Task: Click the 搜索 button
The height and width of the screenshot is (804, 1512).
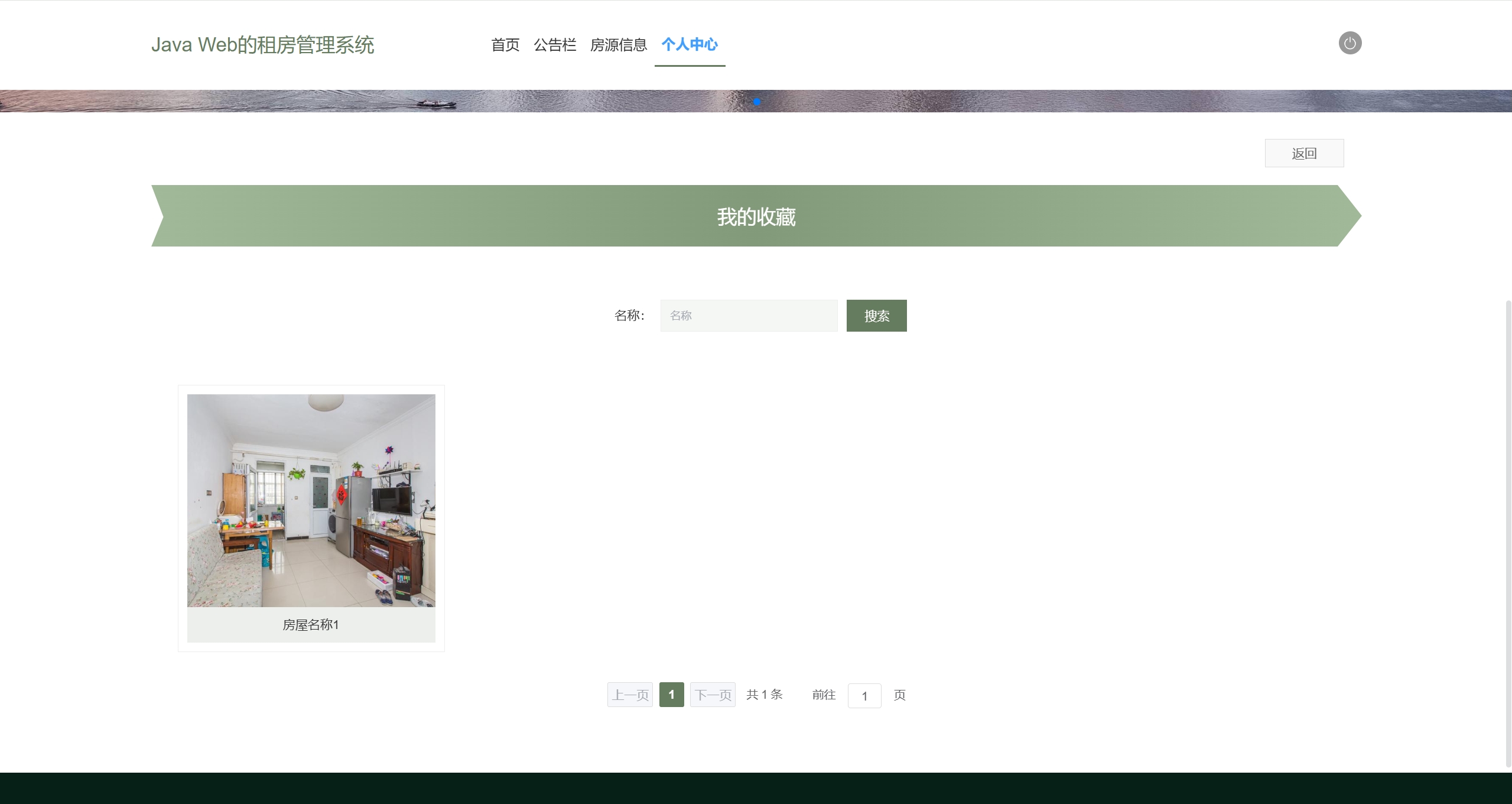Action: click(876, 316)
